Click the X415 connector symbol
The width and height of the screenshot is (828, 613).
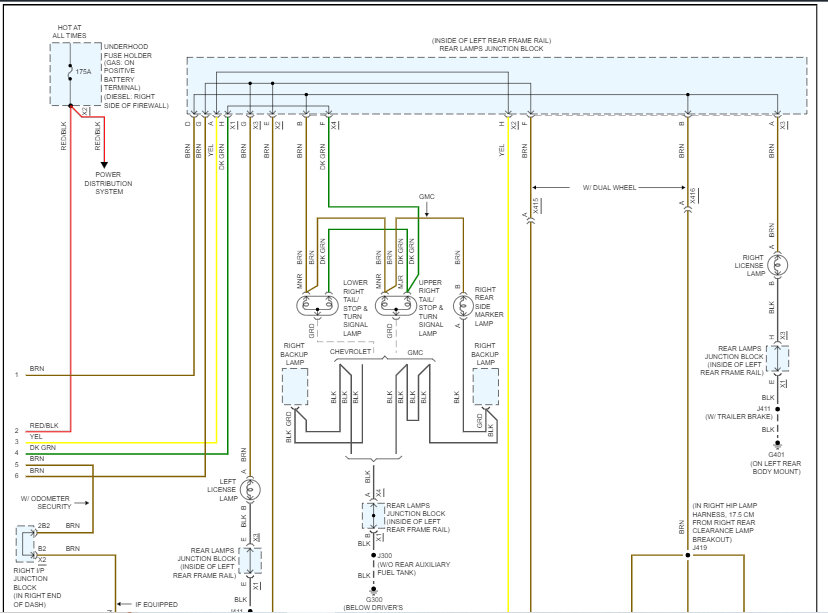coord(529,208)
